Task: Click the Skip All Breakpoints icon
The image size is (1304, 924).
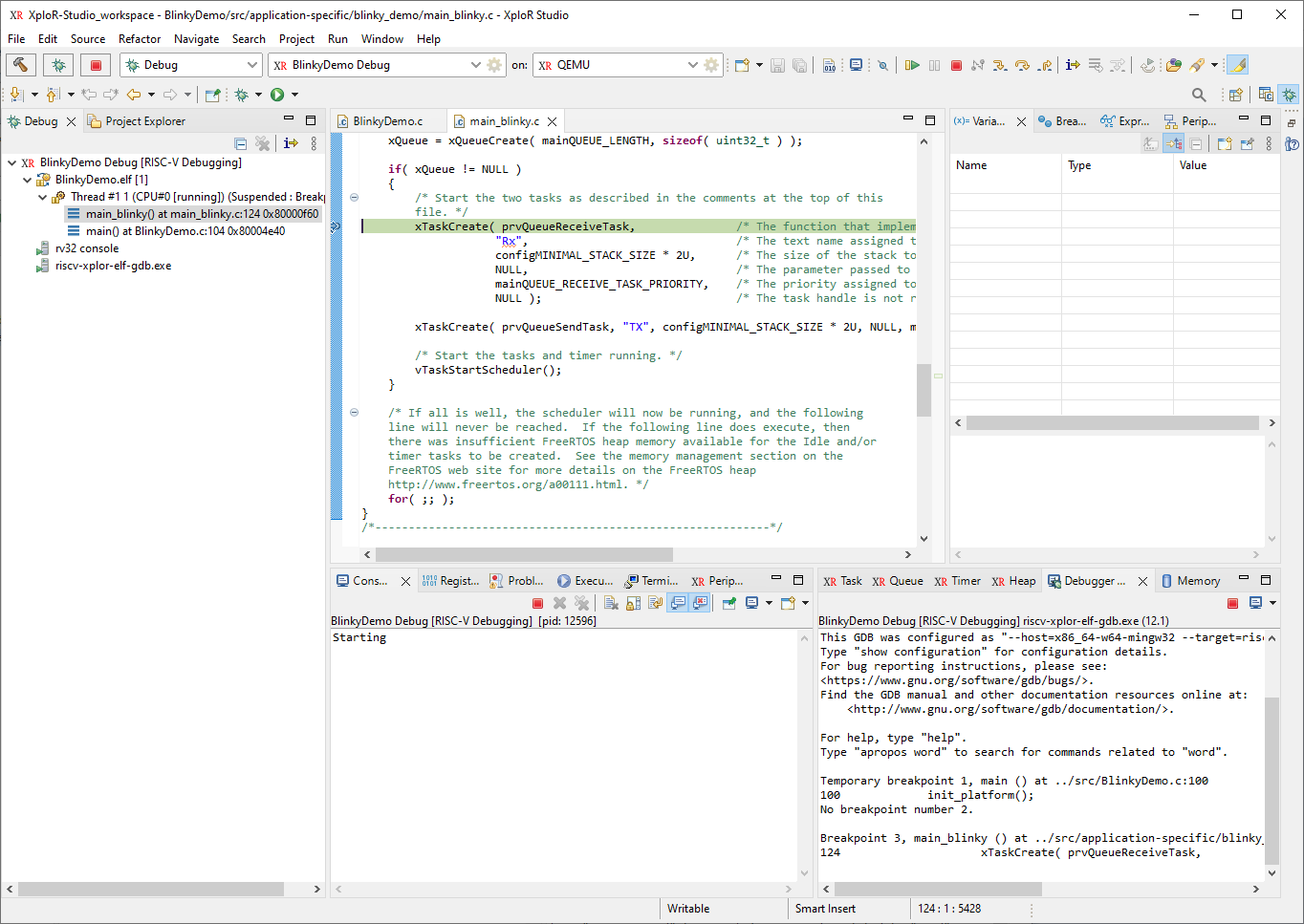Action: click(882, 65)
